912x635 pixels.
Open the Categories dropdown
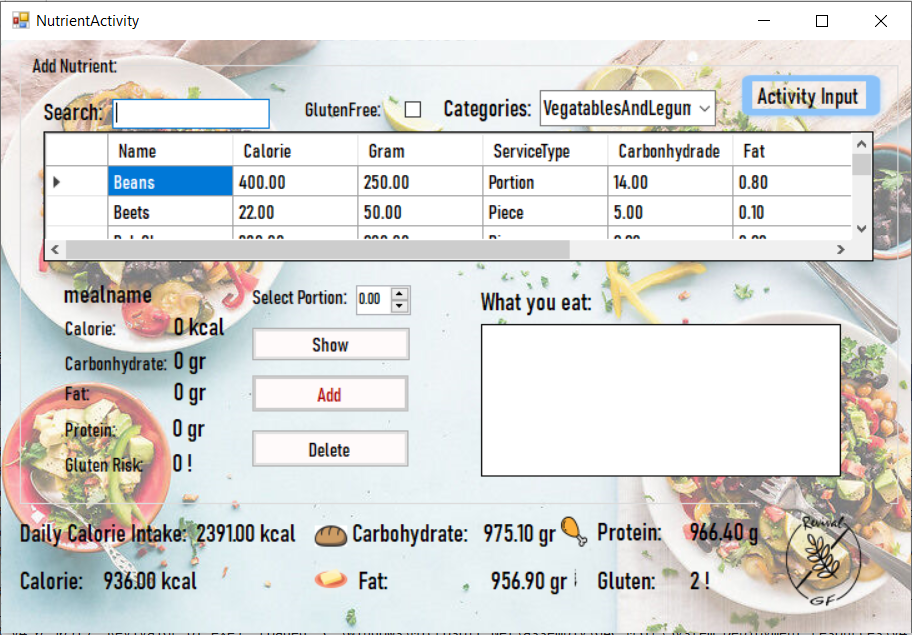[x=703, y=108]
